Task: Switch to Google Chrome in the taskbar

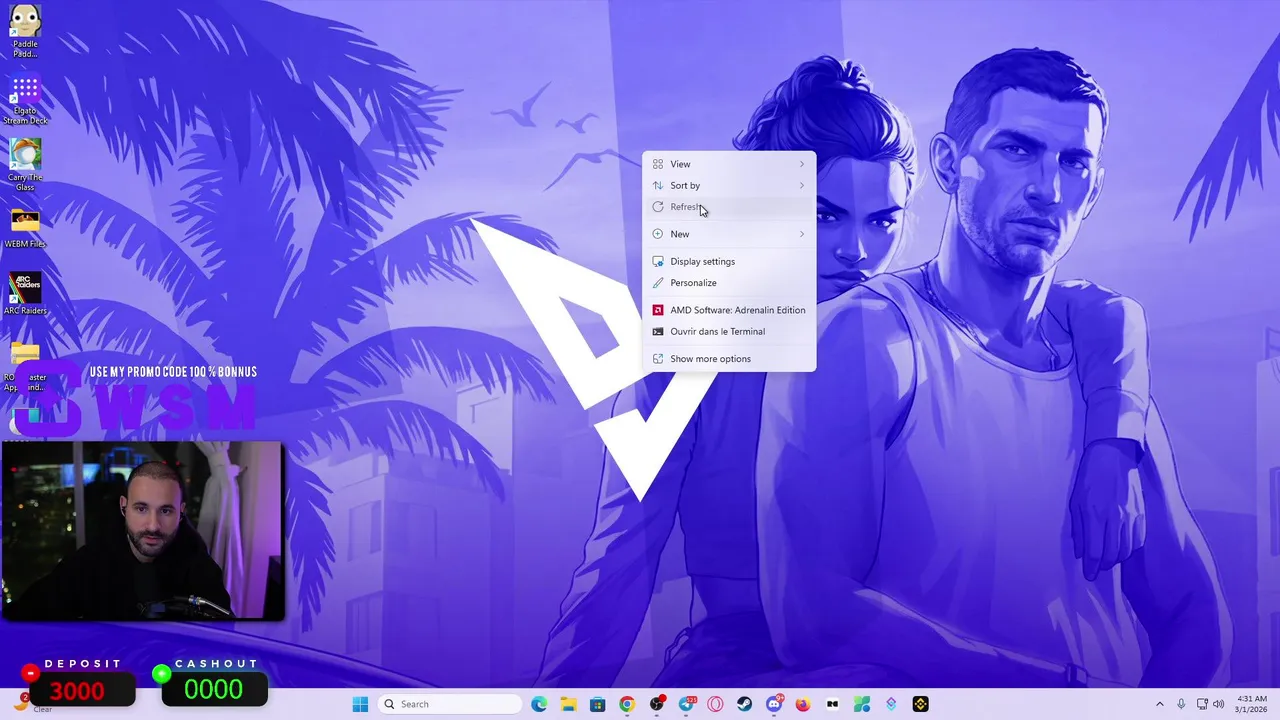Action: point(626,704)
